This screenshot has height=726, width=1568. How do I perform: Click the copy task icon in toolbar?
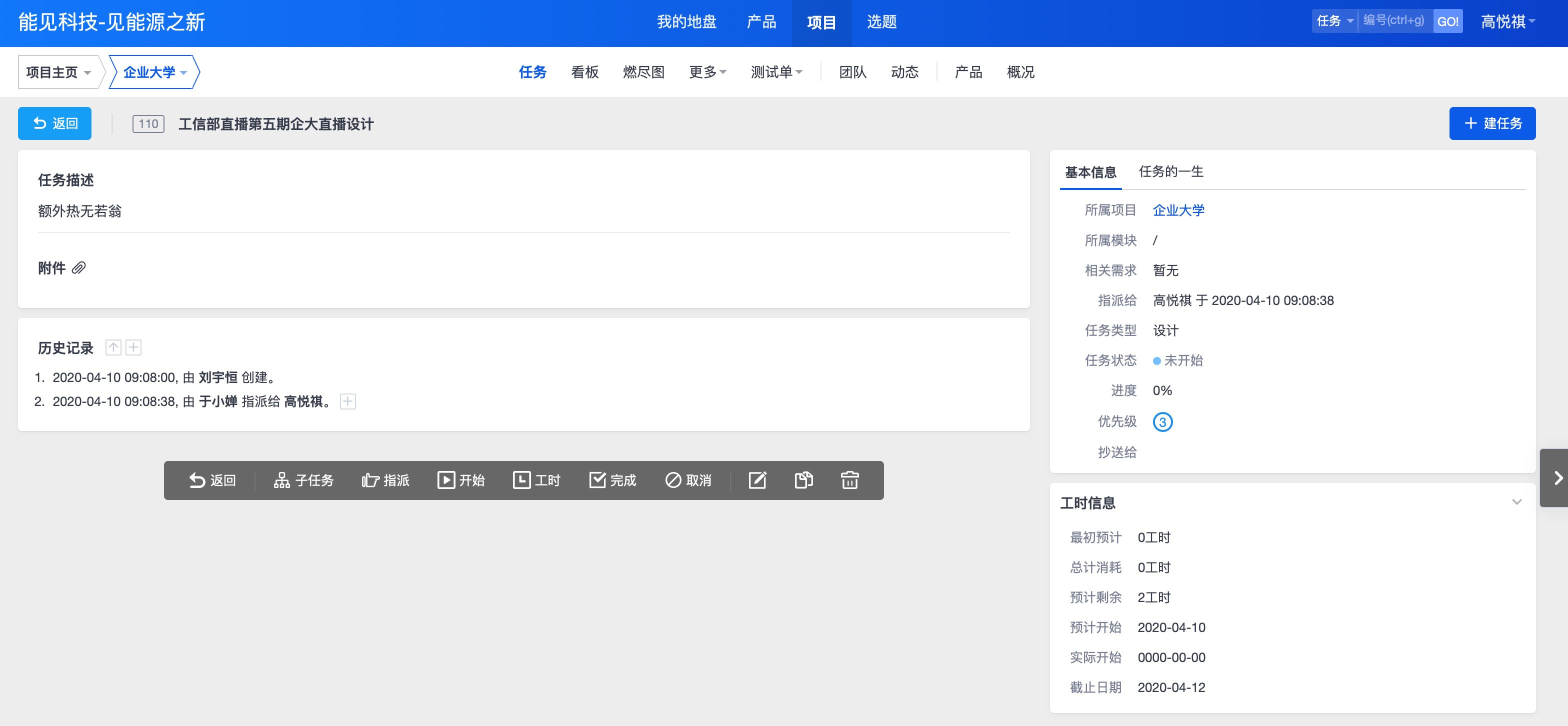tap(803, 480)
